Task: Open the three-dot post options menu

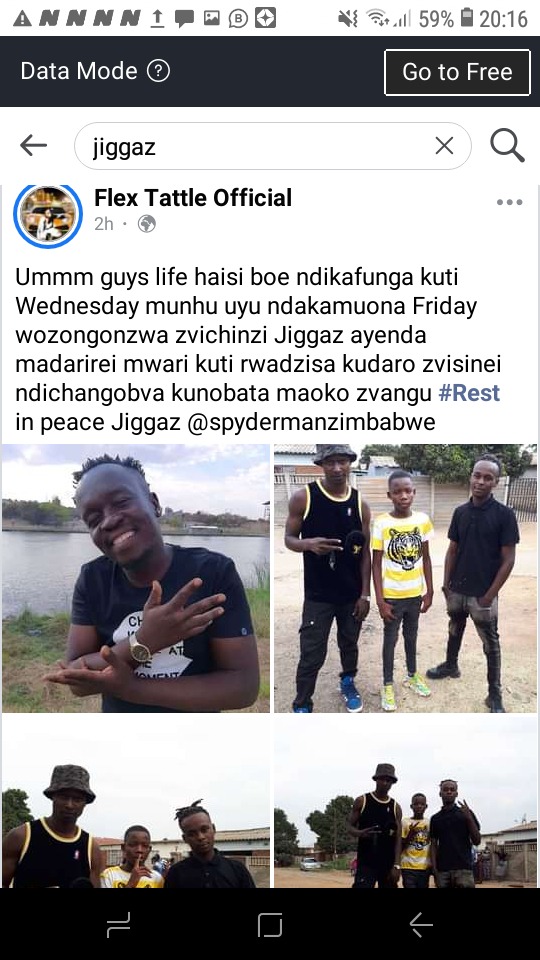Action: tap(509, 202)
